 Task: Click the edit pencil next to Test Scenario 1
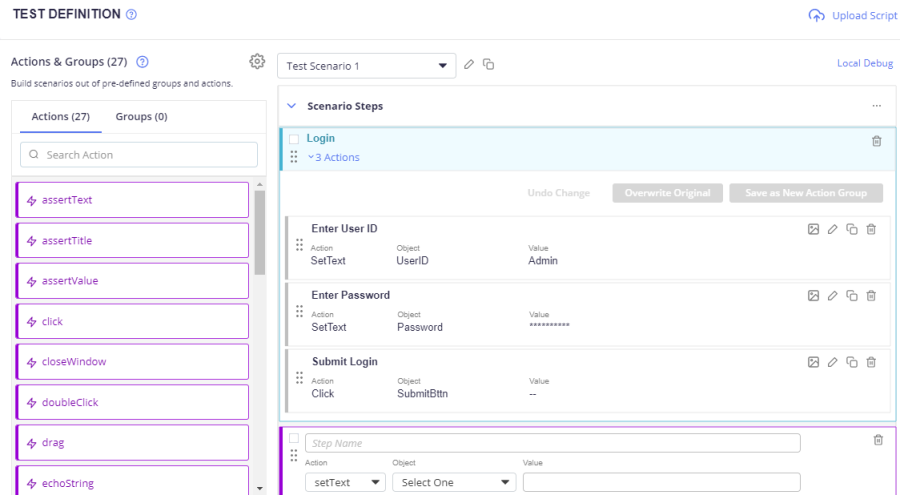click(469, 65)
